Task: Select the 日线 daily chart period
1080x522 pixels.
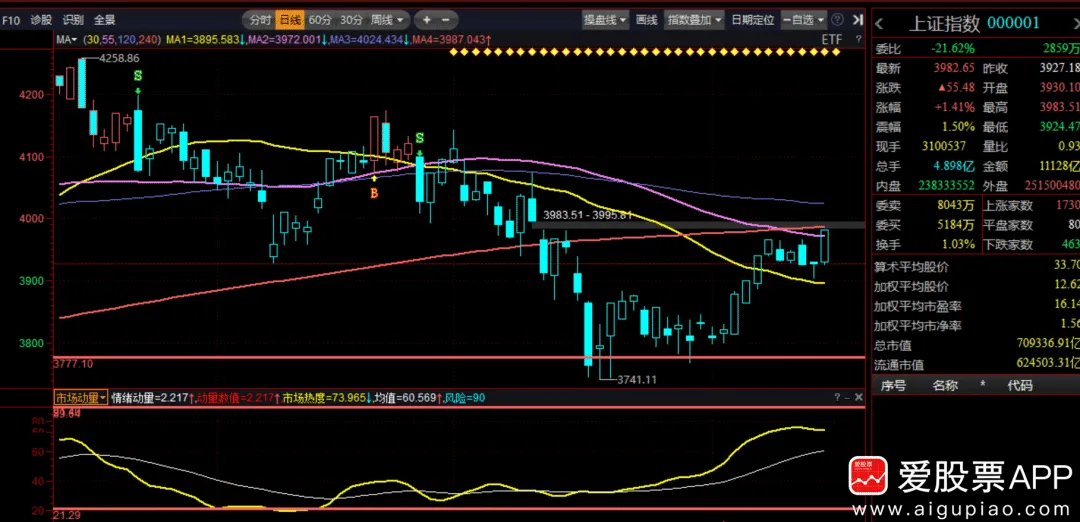Action: coord(289,20)
